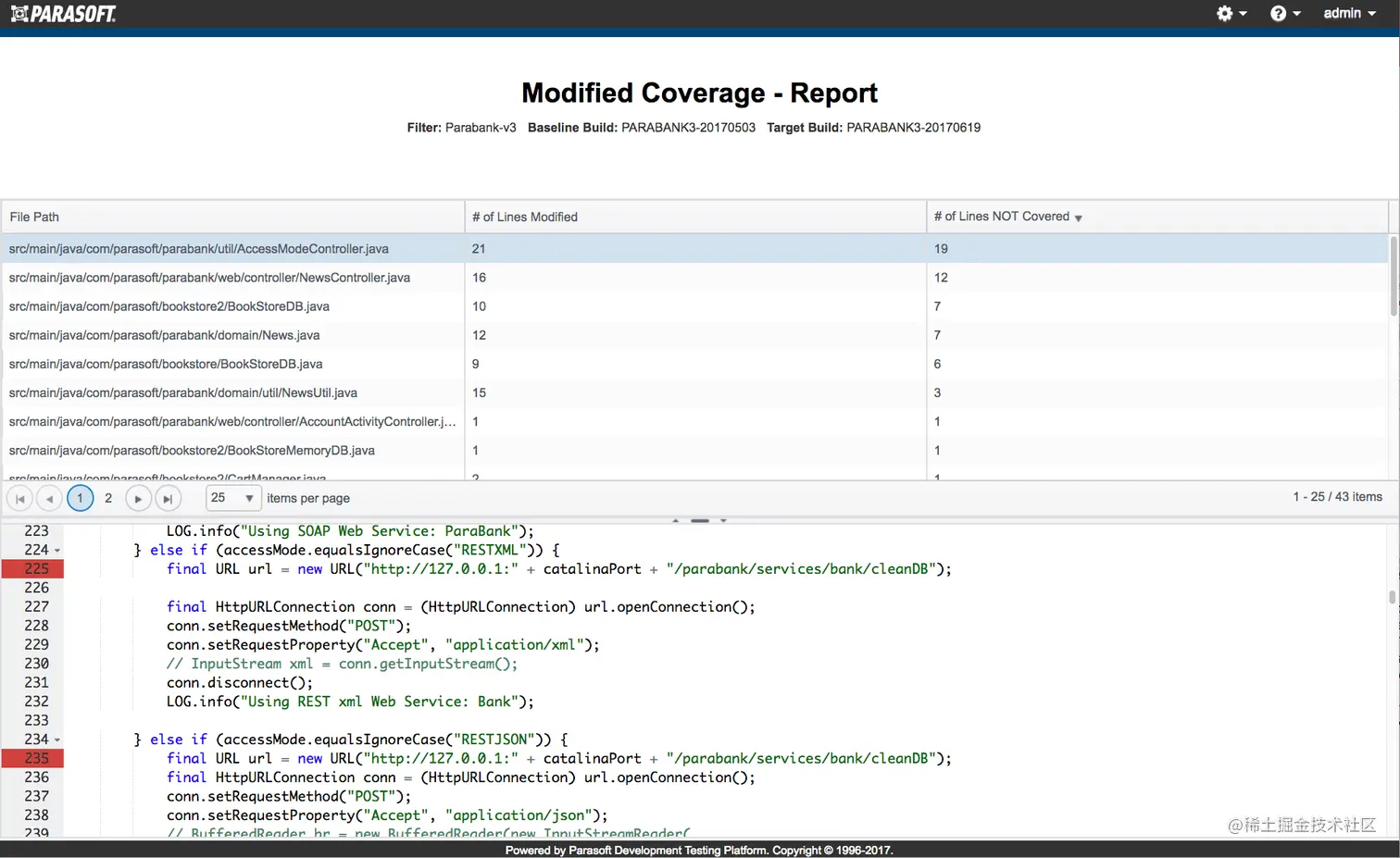The height and width of the screenshot is (858, 1400).
Task: Click splitter collapse-down arrow
Action: 723,520
